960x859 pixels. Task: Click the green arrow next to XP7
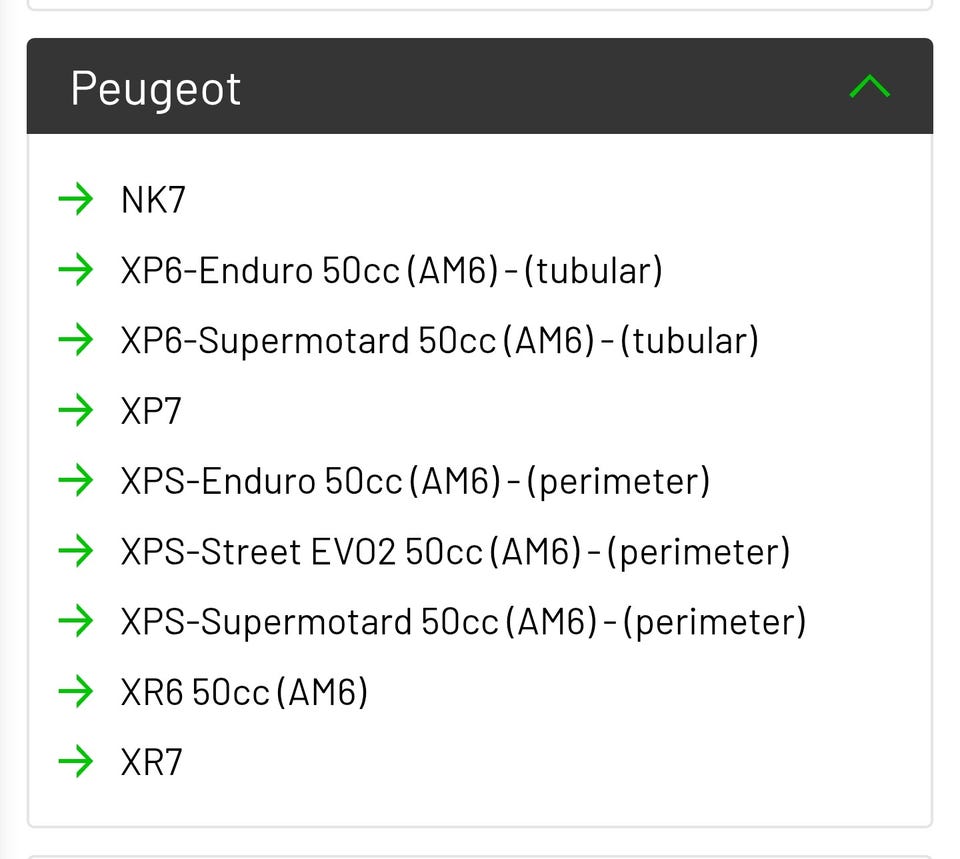coord(76,410)
